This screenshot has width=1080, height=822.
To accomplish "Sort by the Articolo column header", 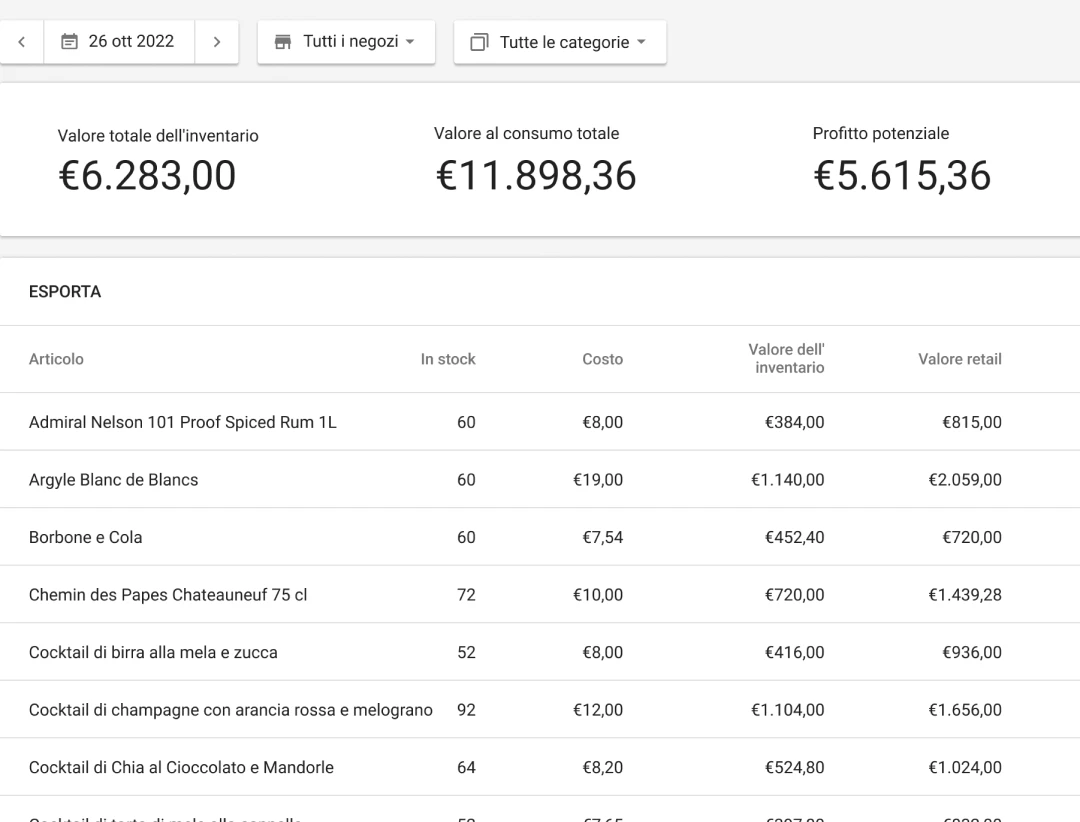I will pyautogui.click(x=56, y=359).
